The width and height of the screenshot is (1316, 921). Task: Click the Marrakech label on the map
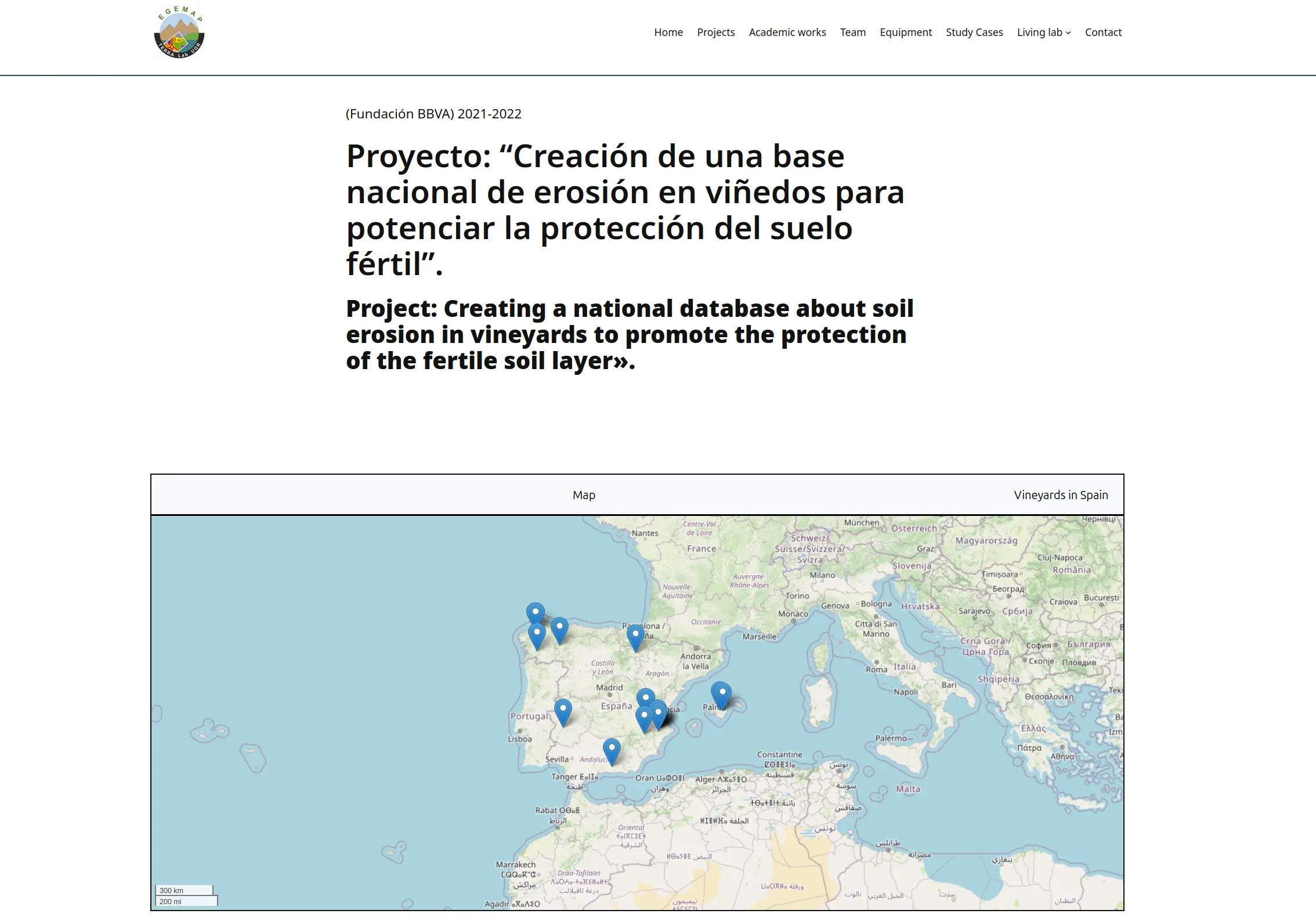click(x=516, y=865)
